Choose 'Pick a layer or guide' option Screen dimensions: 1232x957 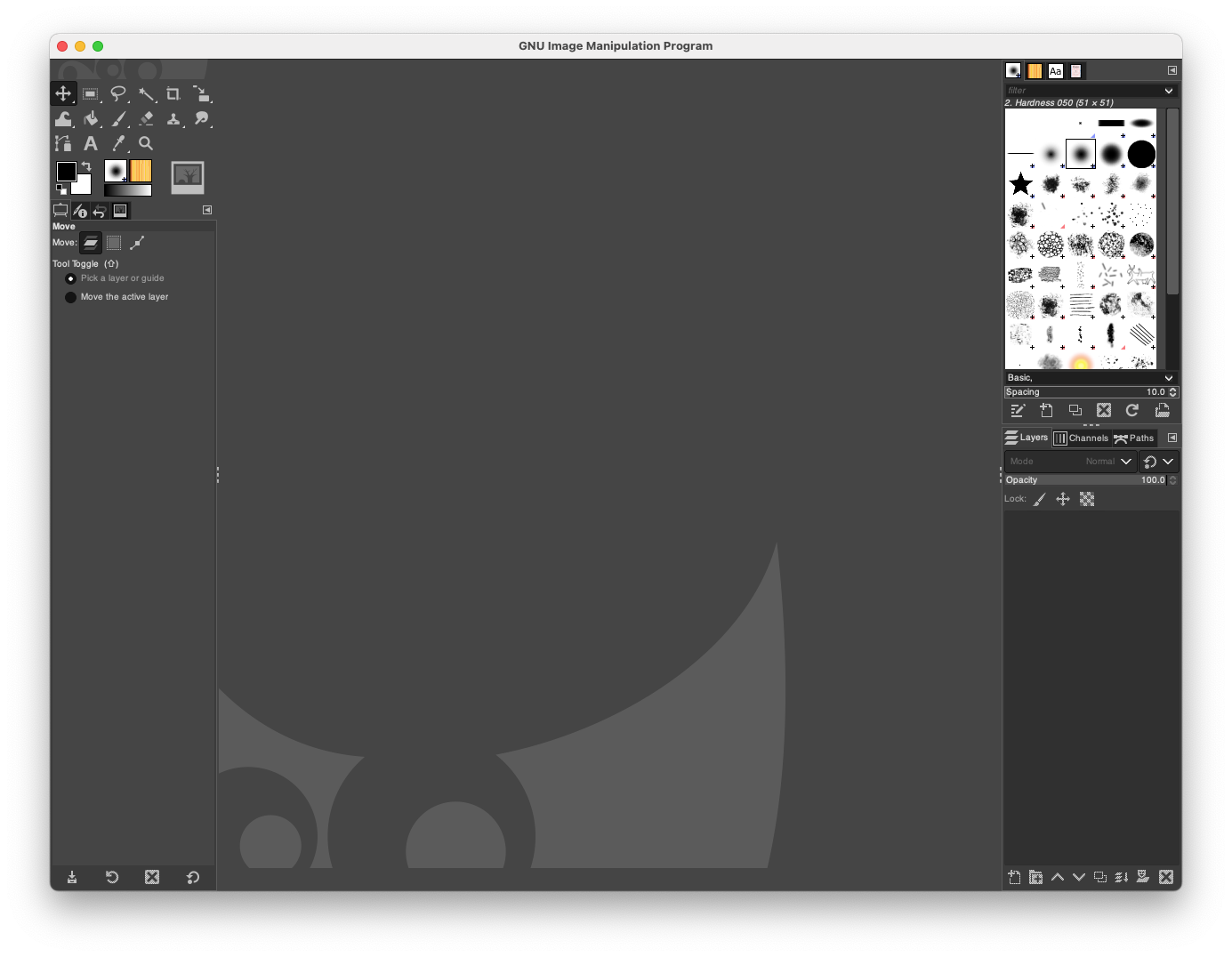coord(115,278)
